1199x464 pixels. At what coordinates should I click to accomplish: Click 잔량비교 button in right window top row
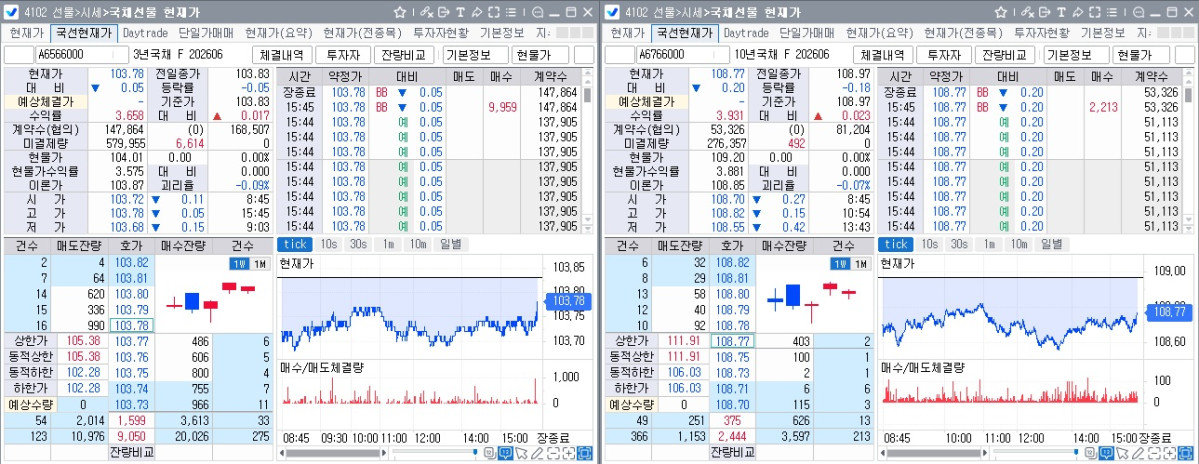click(x=1005, y=54)
